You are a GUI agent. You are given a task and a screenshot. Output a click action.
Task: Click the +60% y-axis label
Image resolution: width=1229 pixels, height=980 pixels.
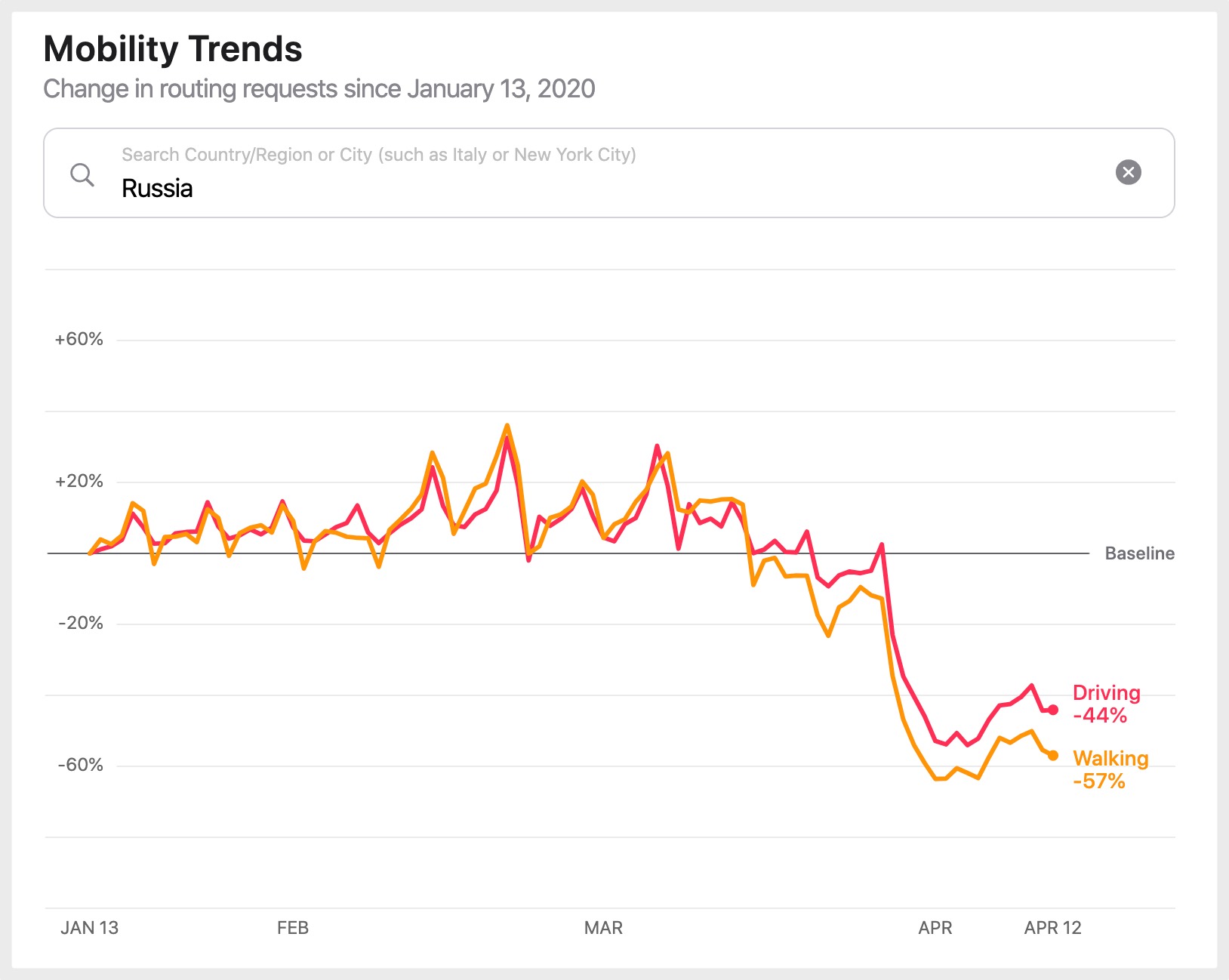(x=79, y=339)
